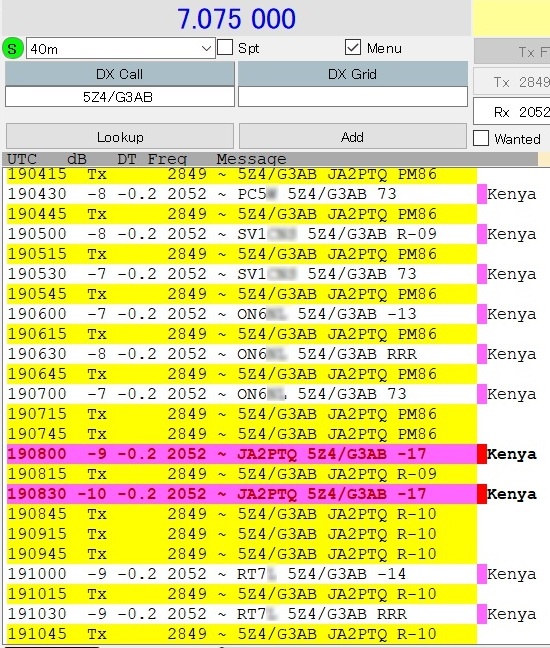
Task: Enable the Spt checkbox
Action: coord(225,47)
